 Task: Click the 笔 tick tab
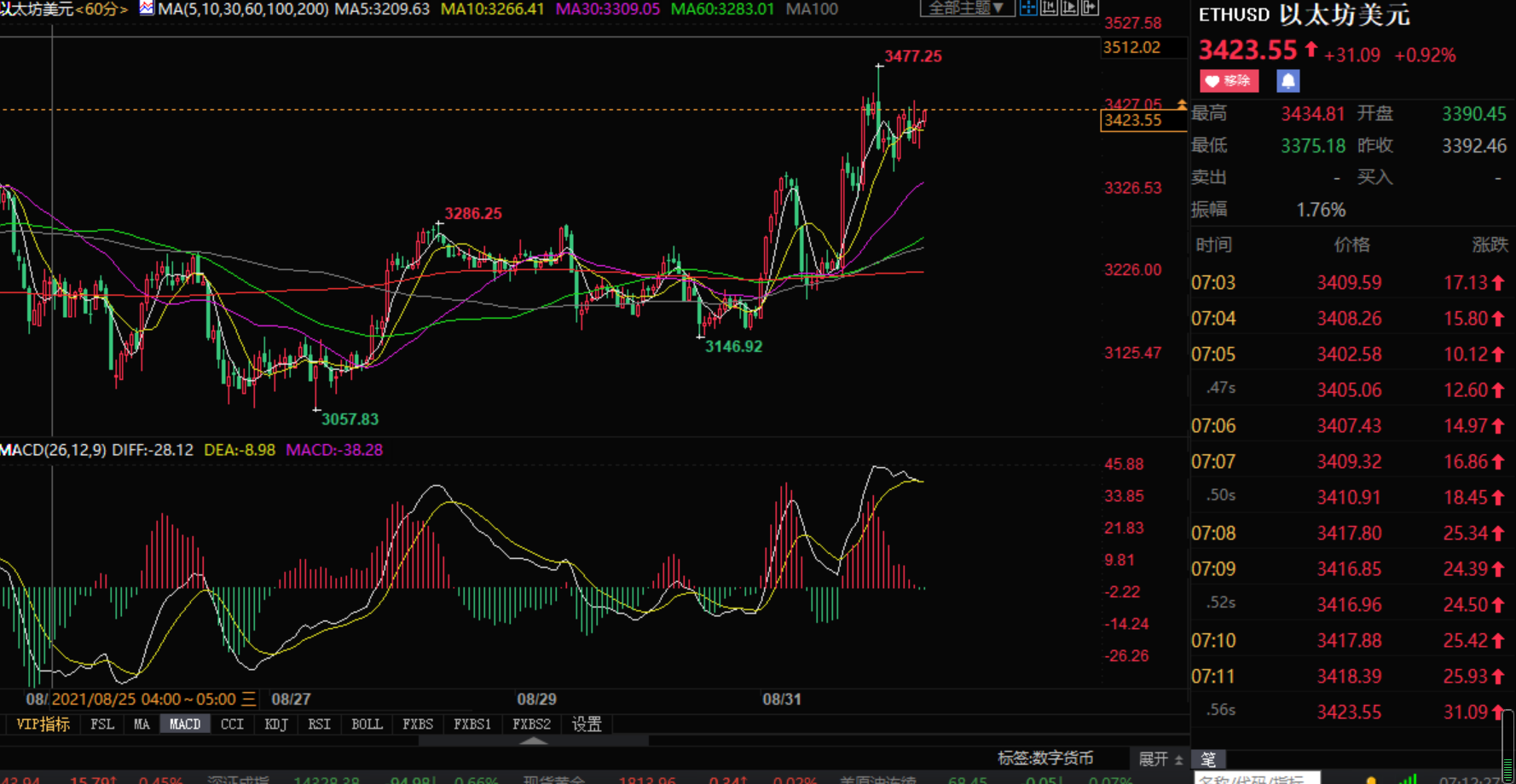(x=1208, y=759)
